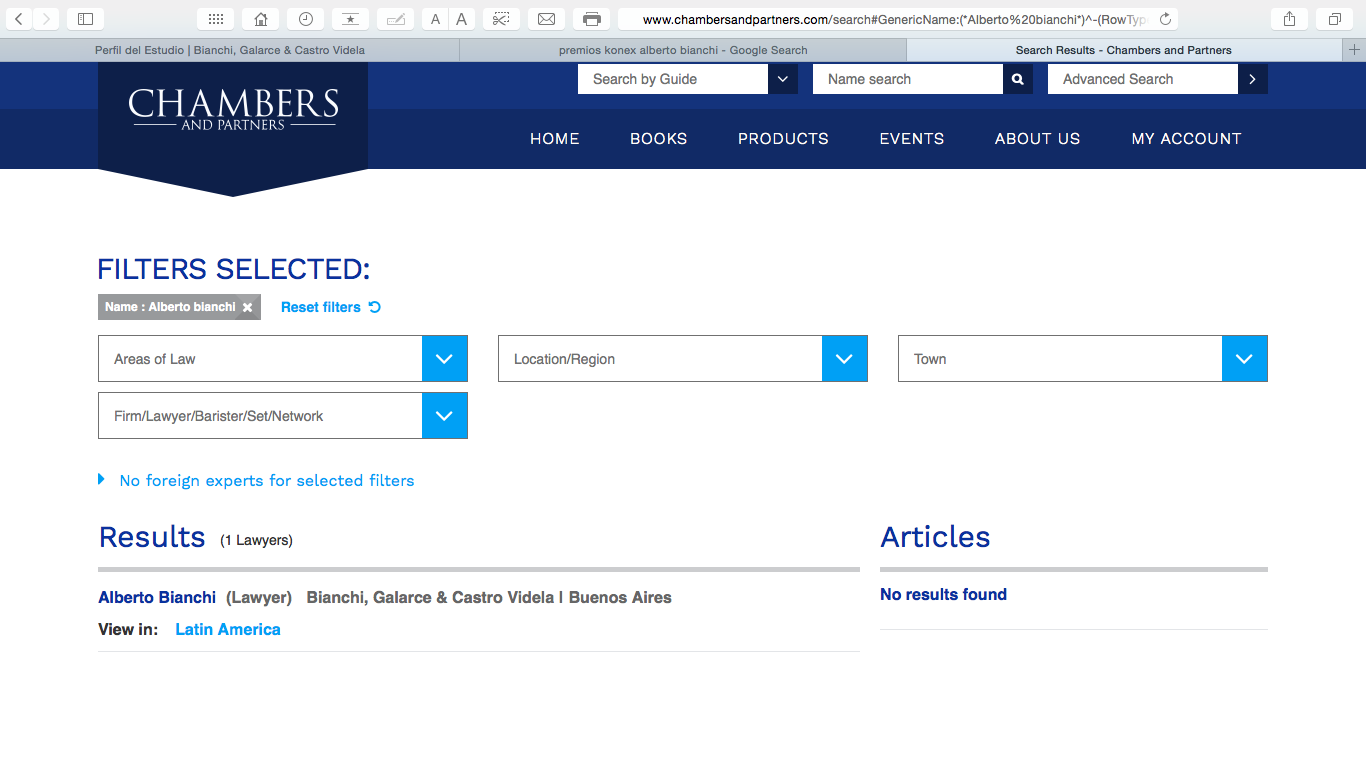Switch to Perfil del Estudio tab
Screen dimensions: 1366x768
point(230,49)
